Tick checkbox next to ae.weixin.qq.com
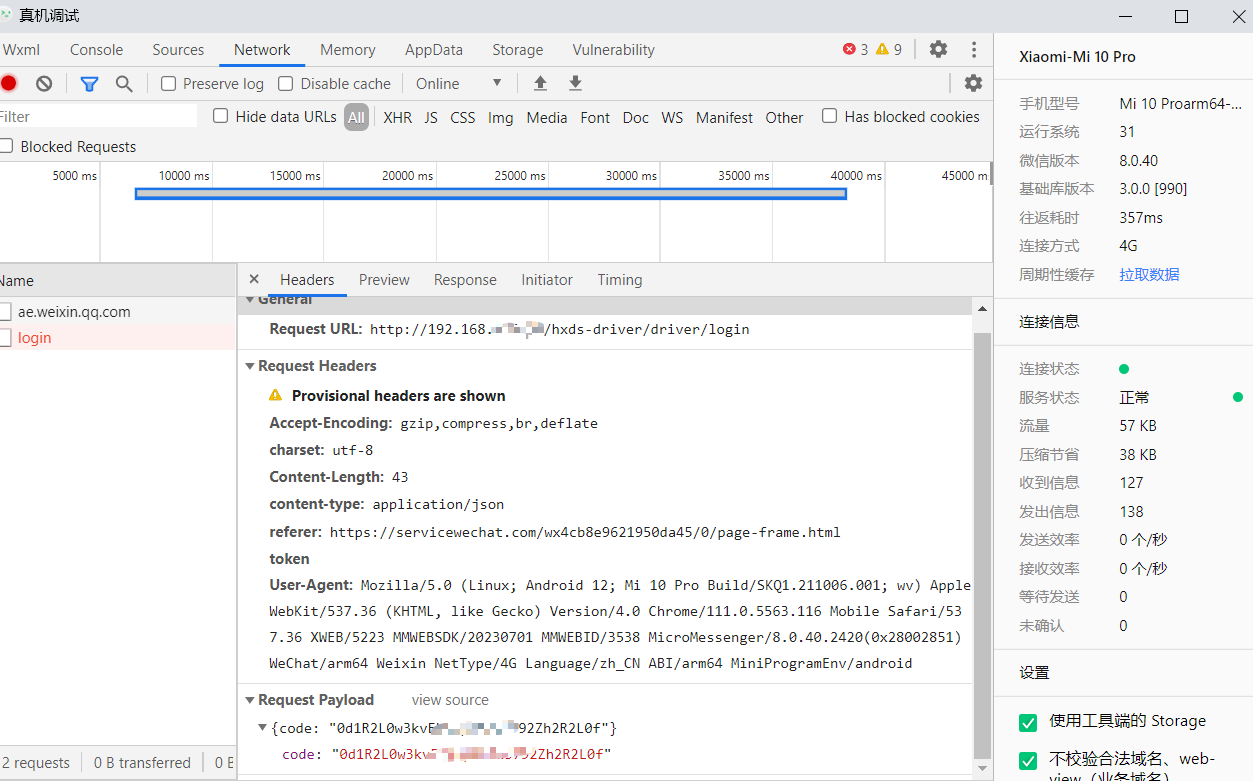This screenshot has height=781, width=1253. pos(6,312)
